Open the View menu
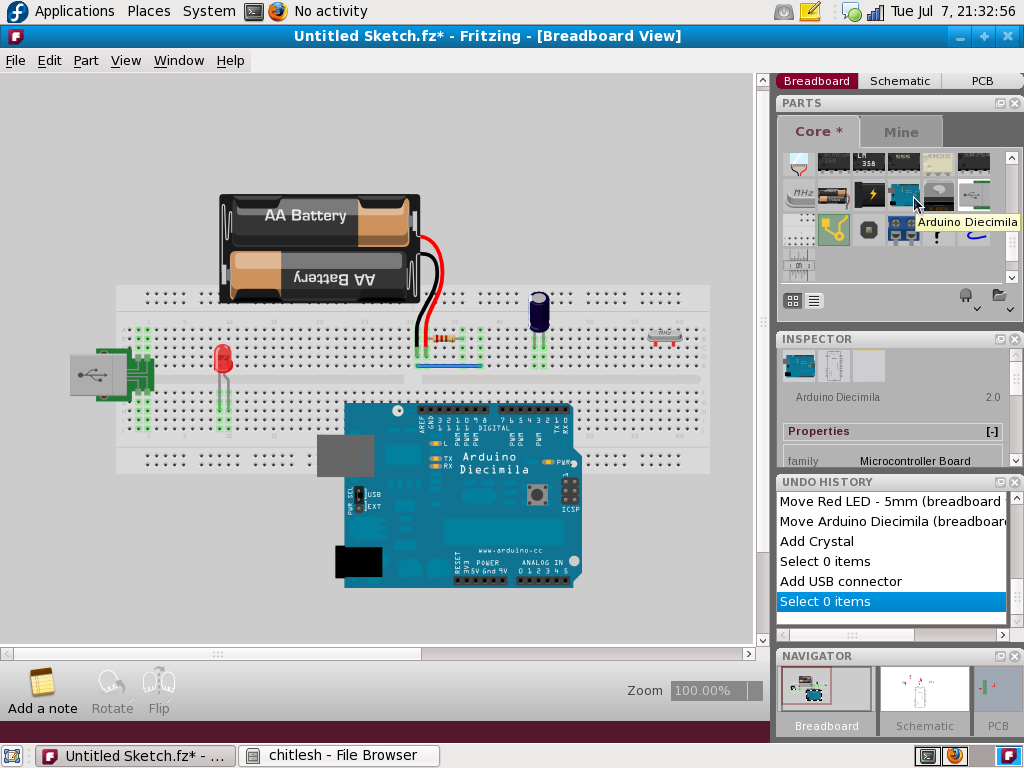 point(126,61)
